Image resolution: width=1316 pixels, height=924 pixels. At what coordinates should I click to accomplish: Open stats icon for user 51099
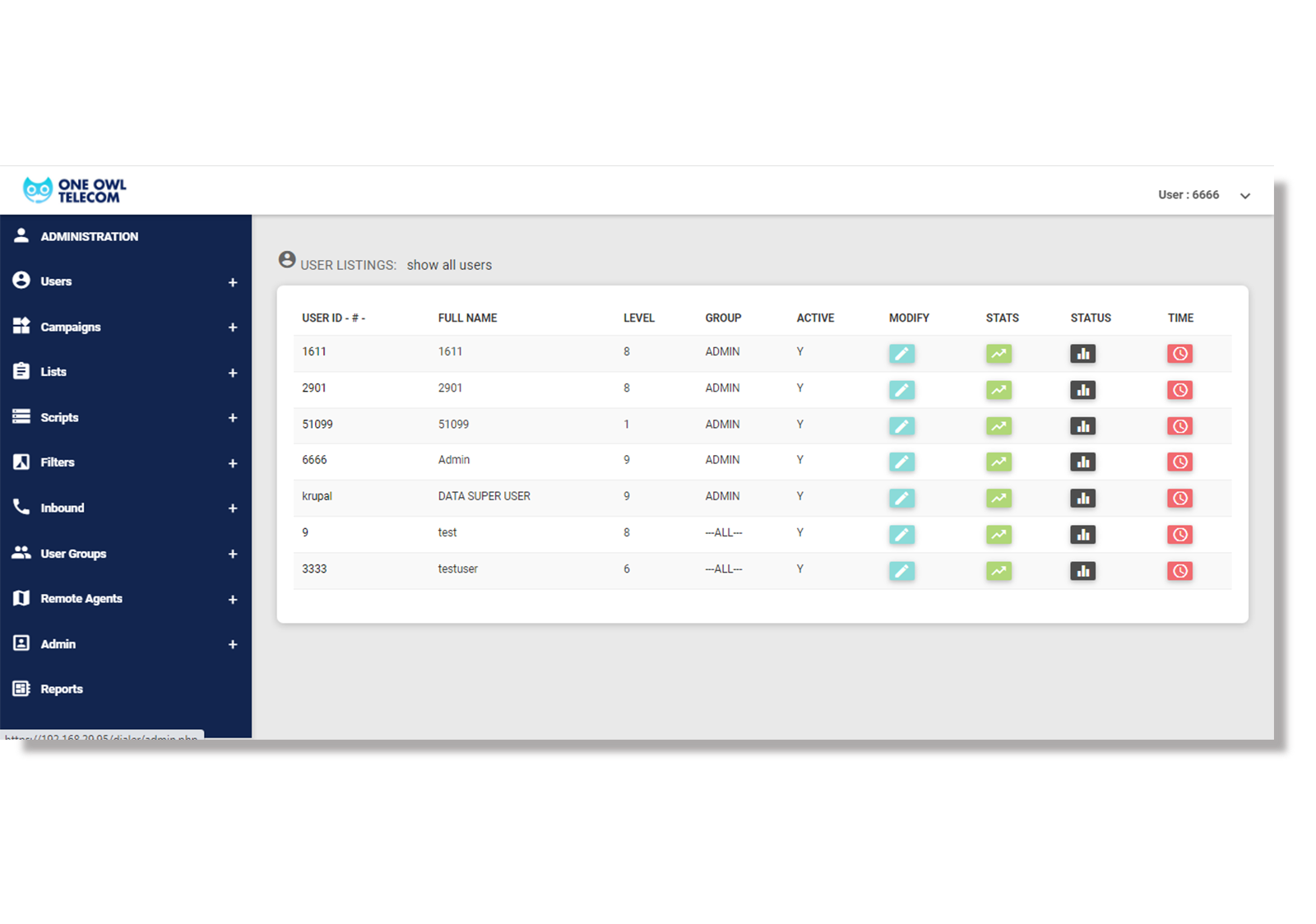click(x=999, y=426)
